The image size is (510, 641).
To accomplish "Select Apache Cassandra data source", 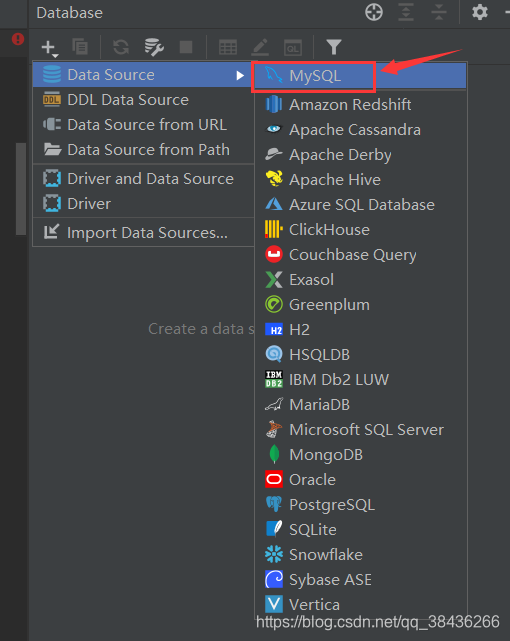I will (x=360, y=130).
